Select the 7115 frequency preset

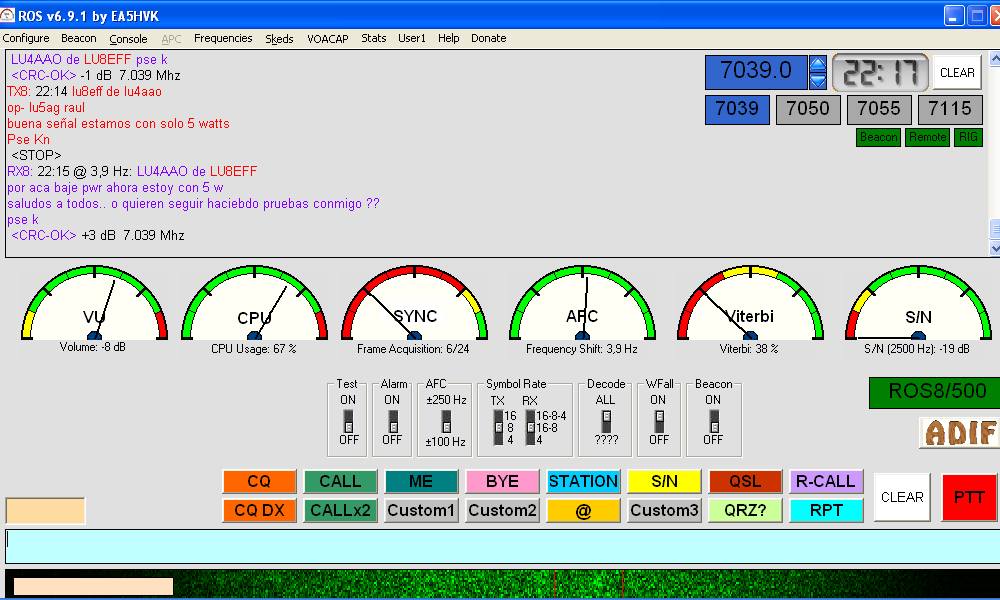950,109
